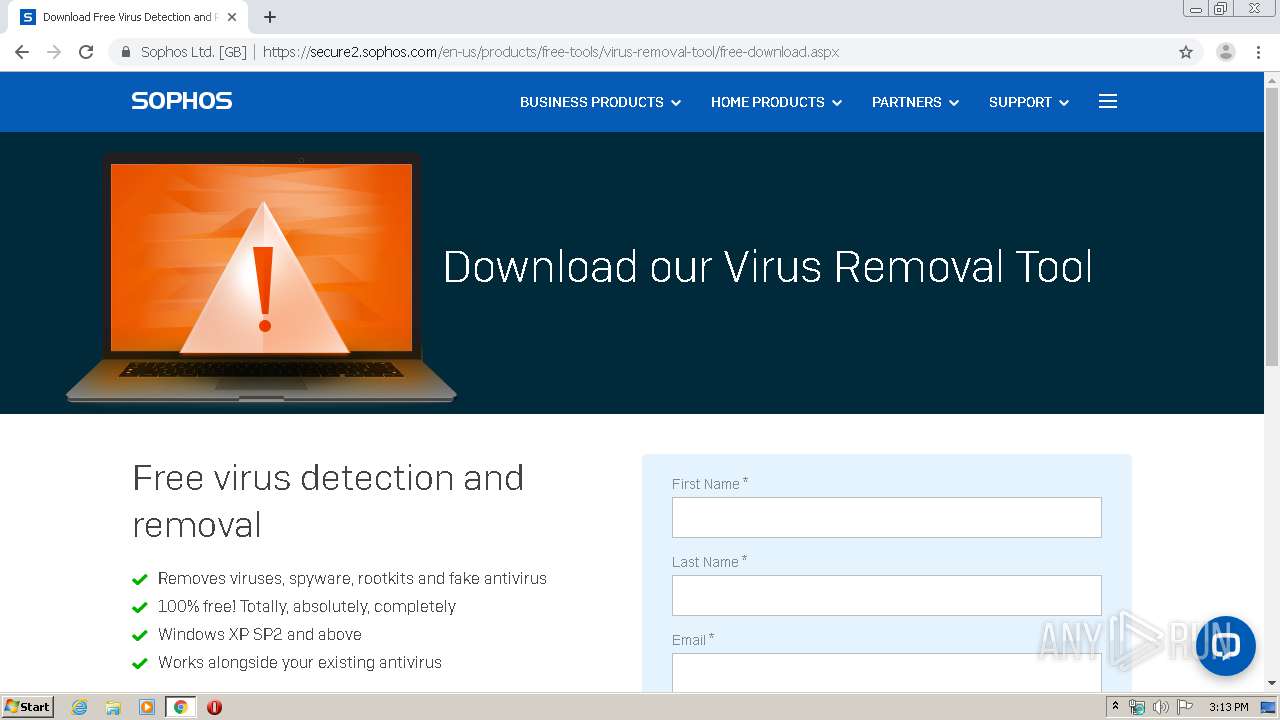
Task: Show hidden tray icons arrow
Action: tap(1115, 707)
